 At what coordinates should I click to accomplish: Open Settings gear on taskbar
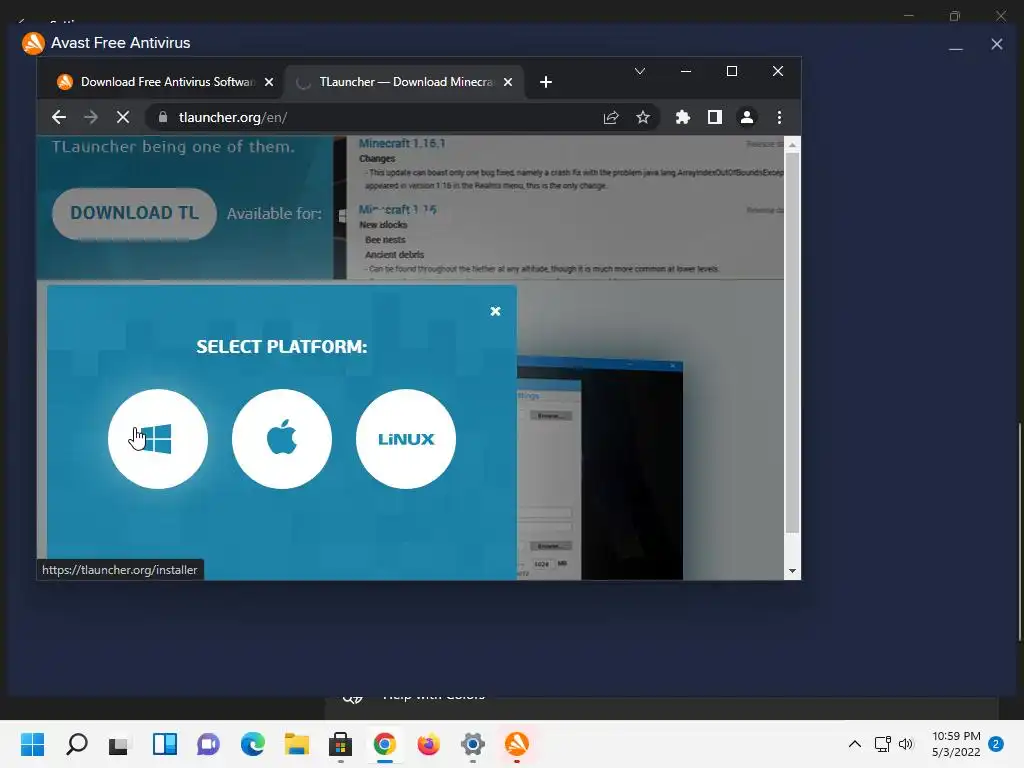click(x=473, y=744)
